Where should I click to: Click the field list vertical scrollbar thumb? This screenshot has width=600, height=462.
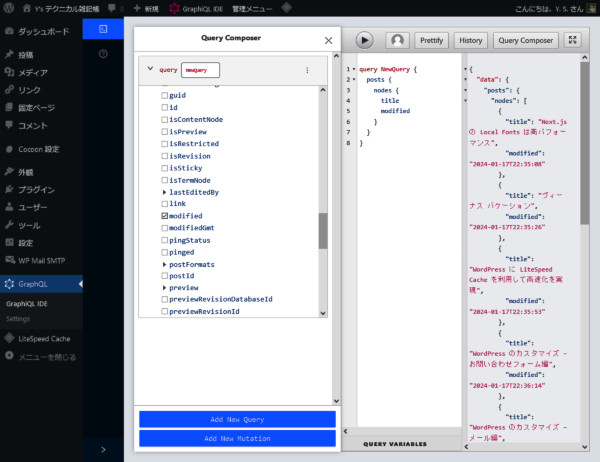click(323, 230)
